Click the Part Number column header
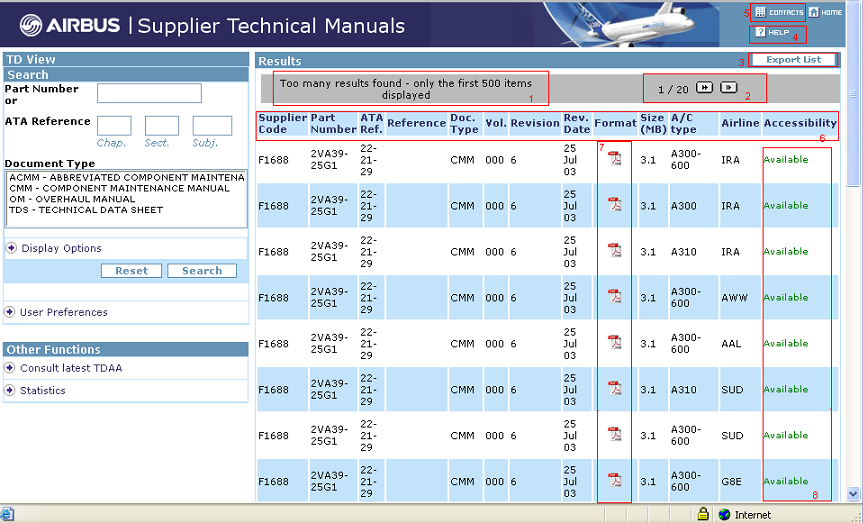This screenshot has height=523, width=863. (x=333, y=123)
